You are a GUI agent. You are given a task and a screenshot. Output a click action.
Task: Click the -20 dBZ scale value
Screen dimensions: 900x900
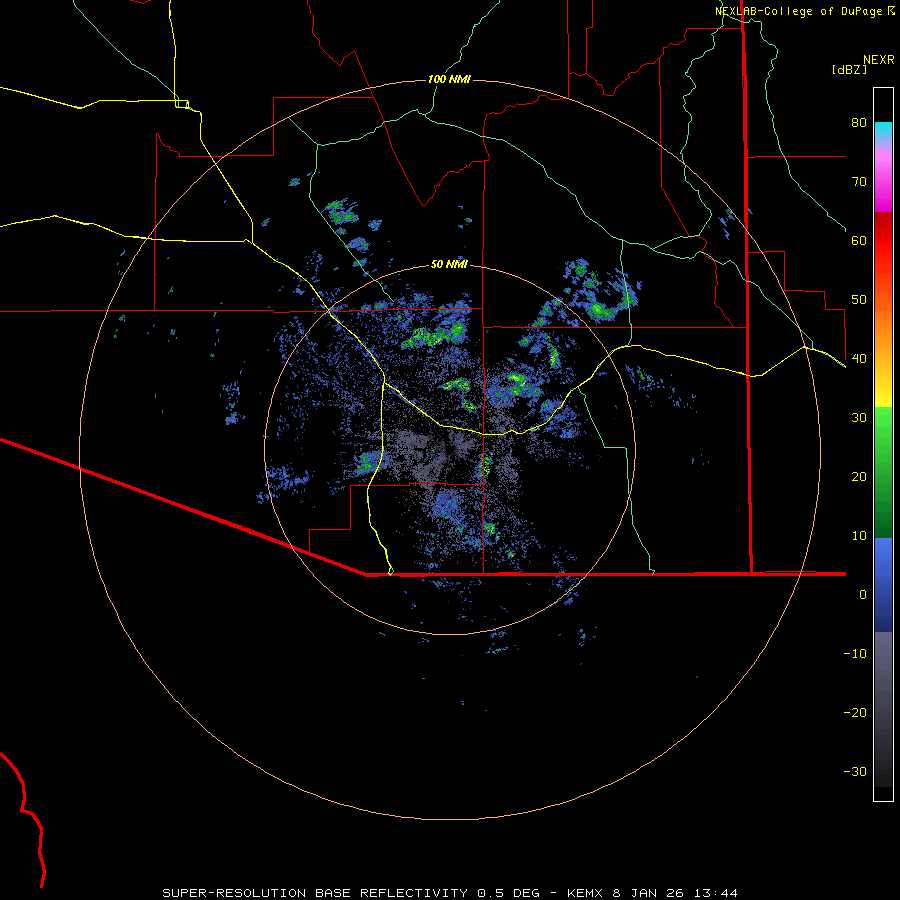855,713
